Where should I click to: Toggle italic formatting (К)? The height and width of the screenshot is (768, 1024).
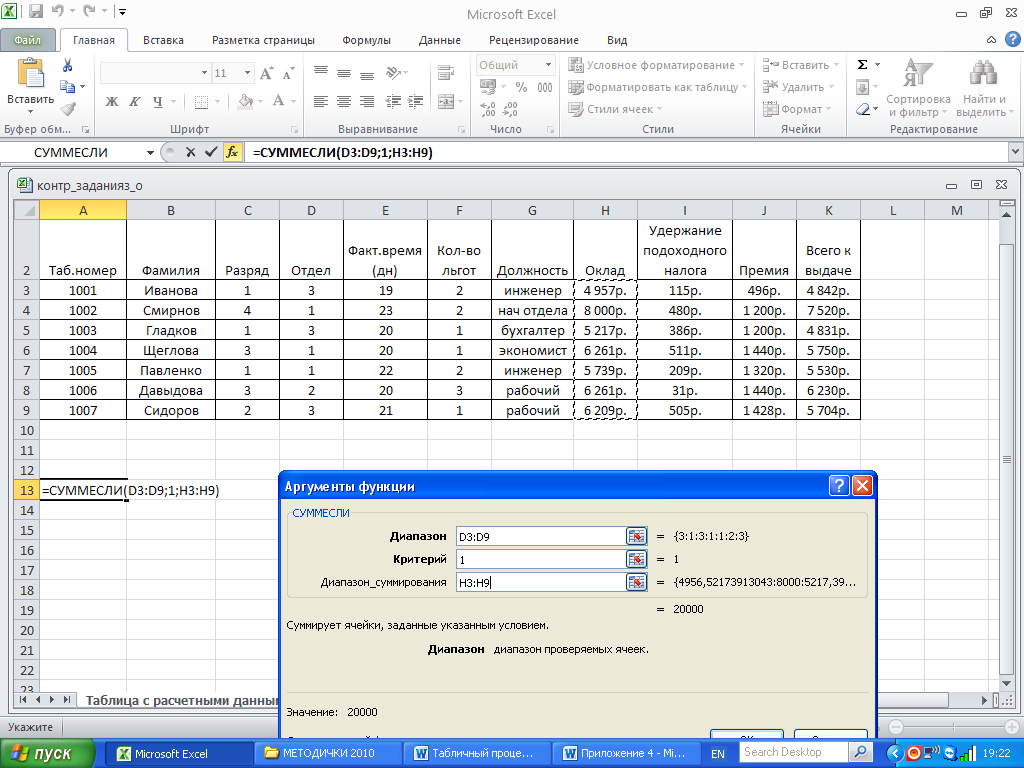[x=135, y=101]
